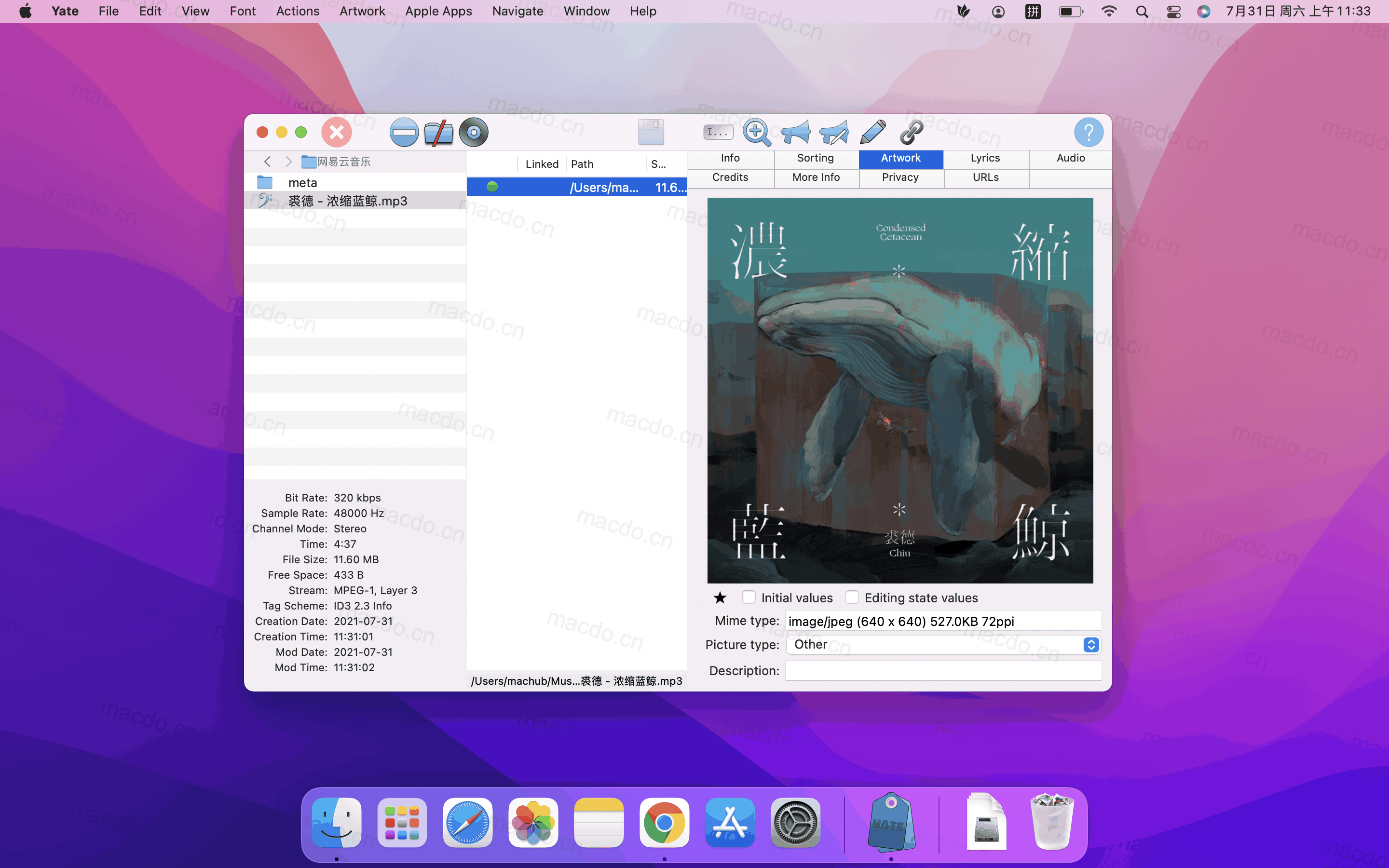Switch to the Audio tab

pos(1071,159)
